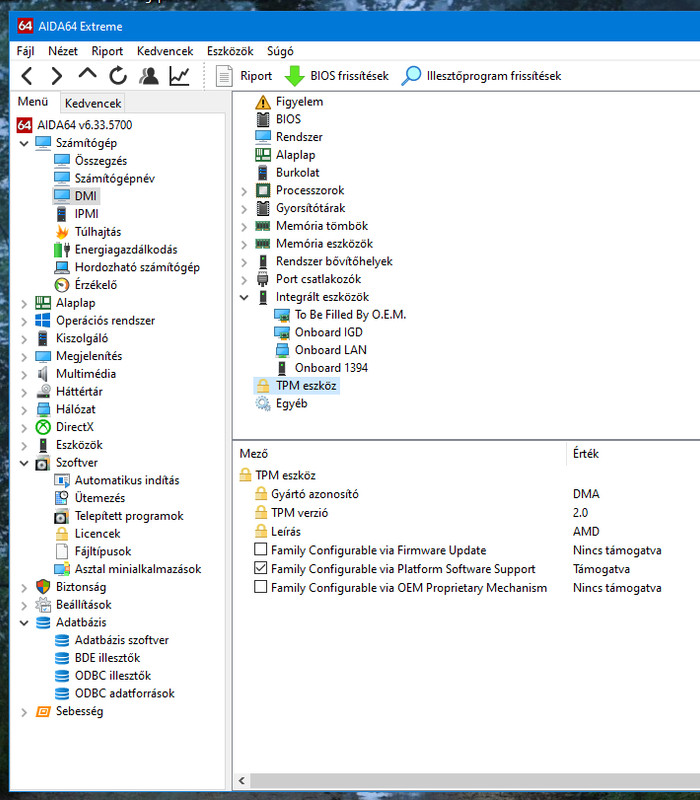Collapse the Számítógép tree node
The width and height of the screenshot is (700, 800).
23,143
